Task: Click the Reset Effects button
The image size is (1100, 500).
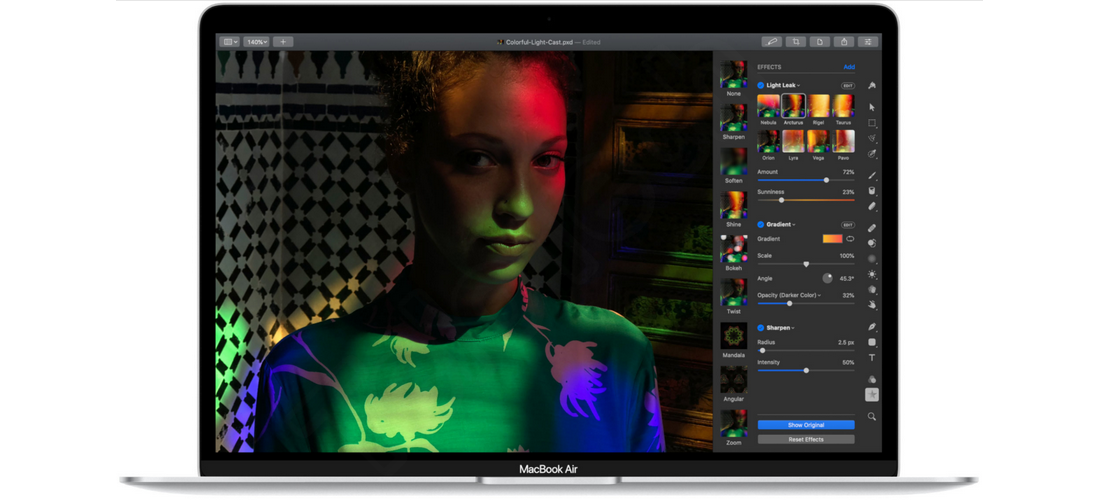Action: [x=806, y=439]
